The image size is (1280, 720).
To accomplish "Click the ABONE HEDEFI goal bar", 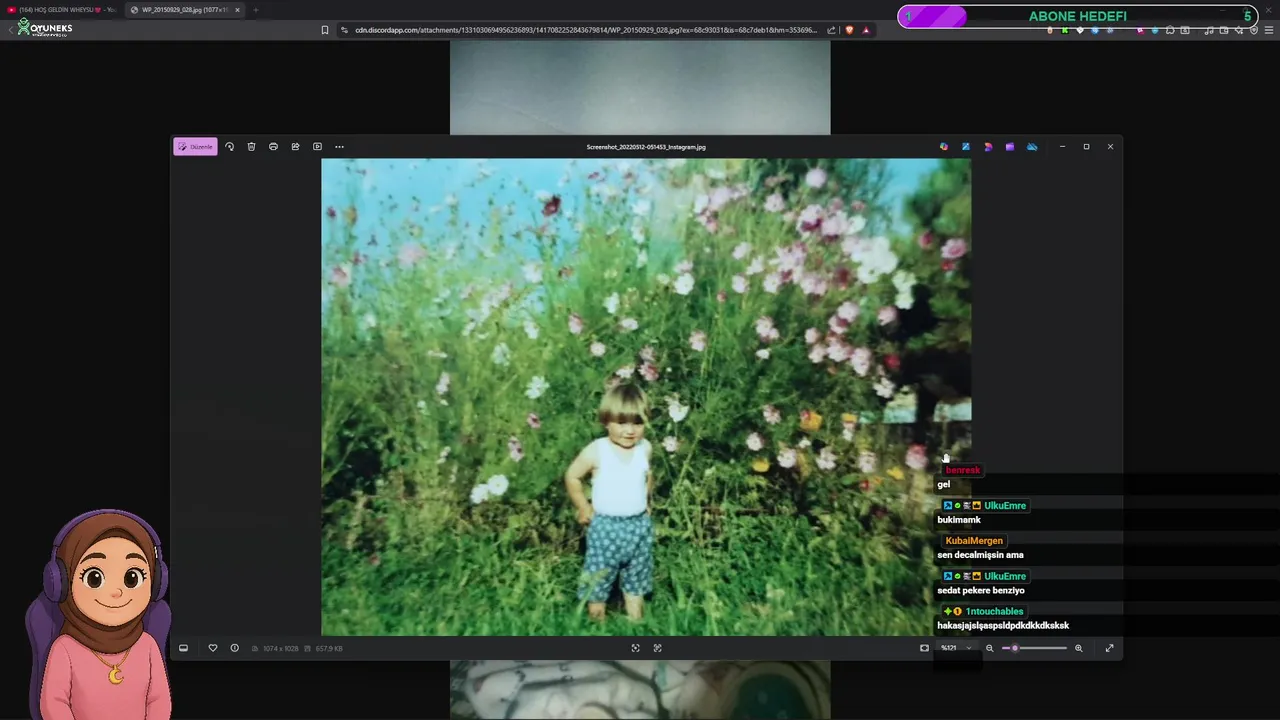I will 1077,16.
